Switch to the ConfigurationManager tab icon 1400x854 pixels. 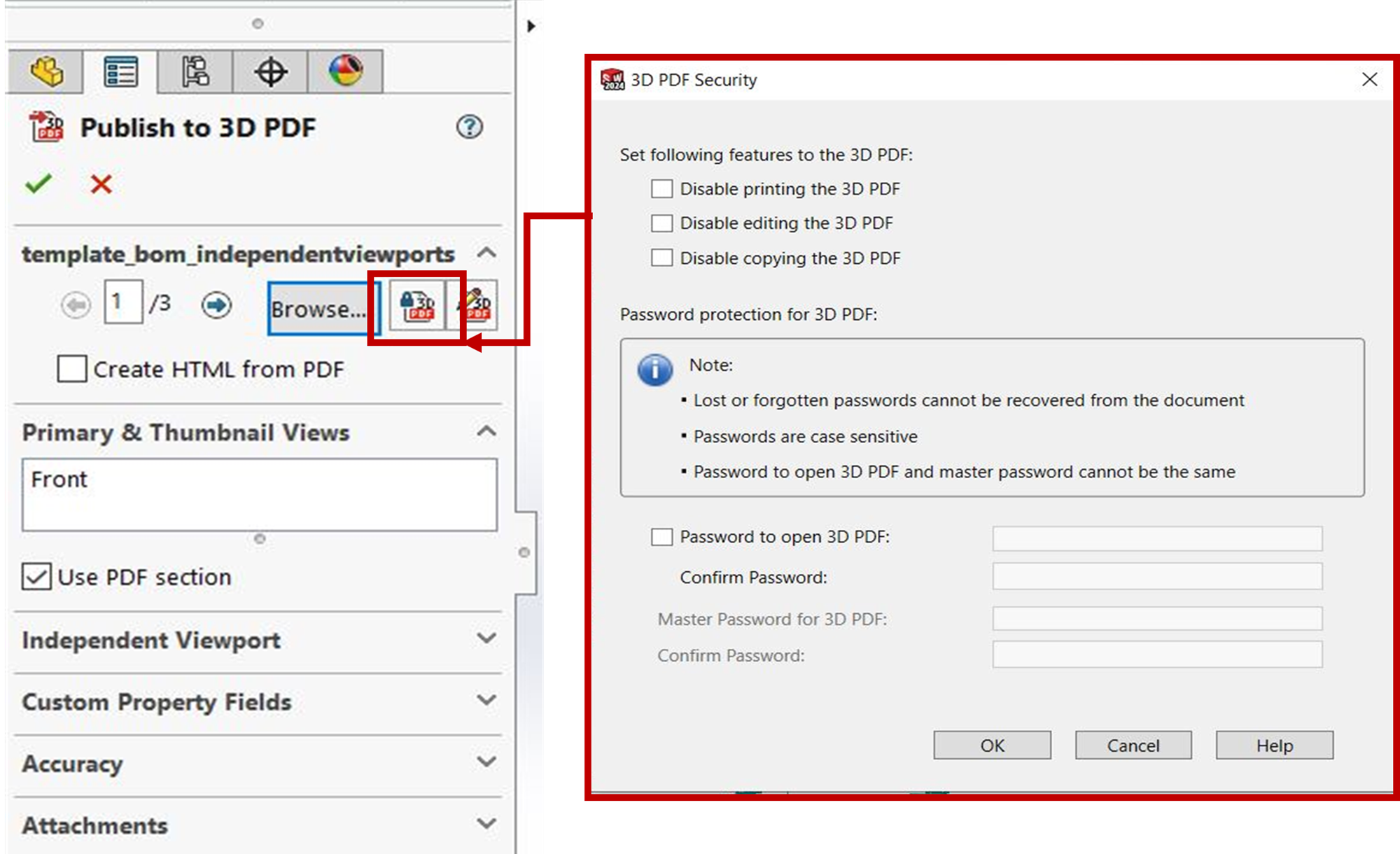point(195,71)
